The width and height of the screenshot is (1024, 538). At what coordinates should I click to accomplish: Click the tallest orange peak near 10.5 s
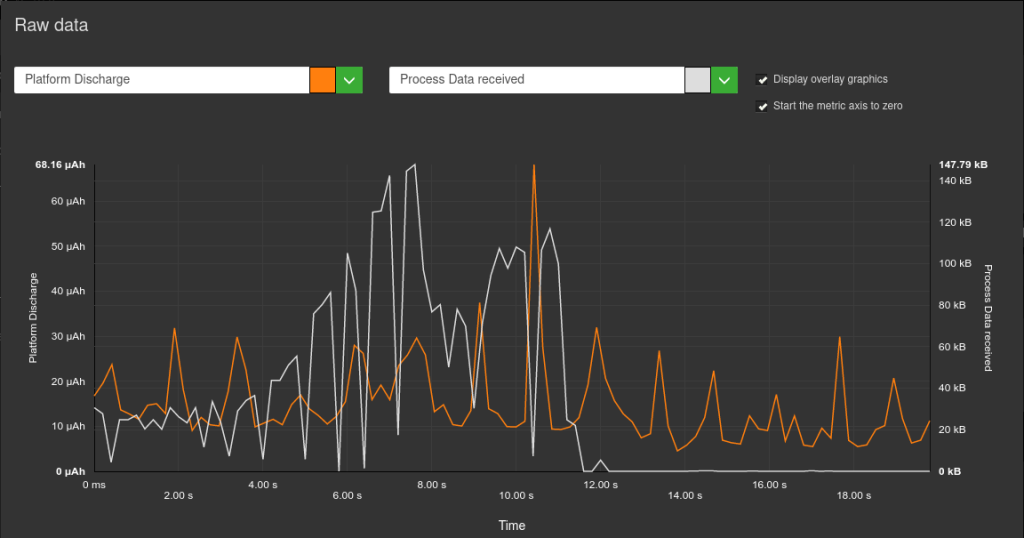(x=534, y=165)
